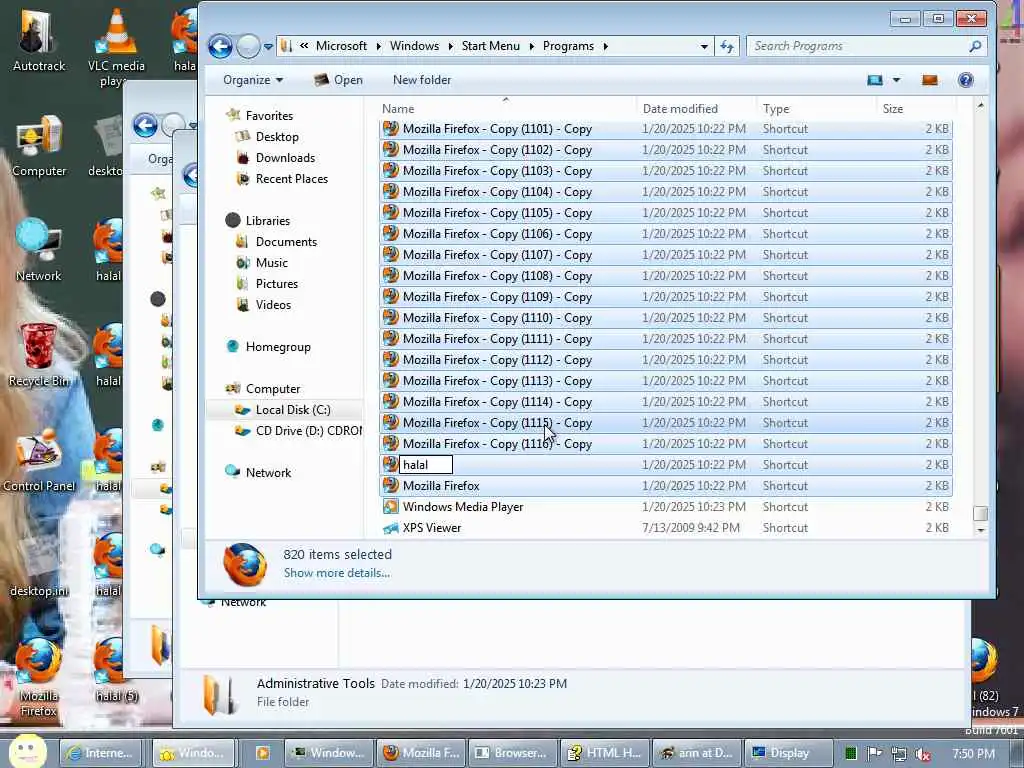Open Favorites in the navigation pane
This screenshot has height=768, width=1024.
269,116
